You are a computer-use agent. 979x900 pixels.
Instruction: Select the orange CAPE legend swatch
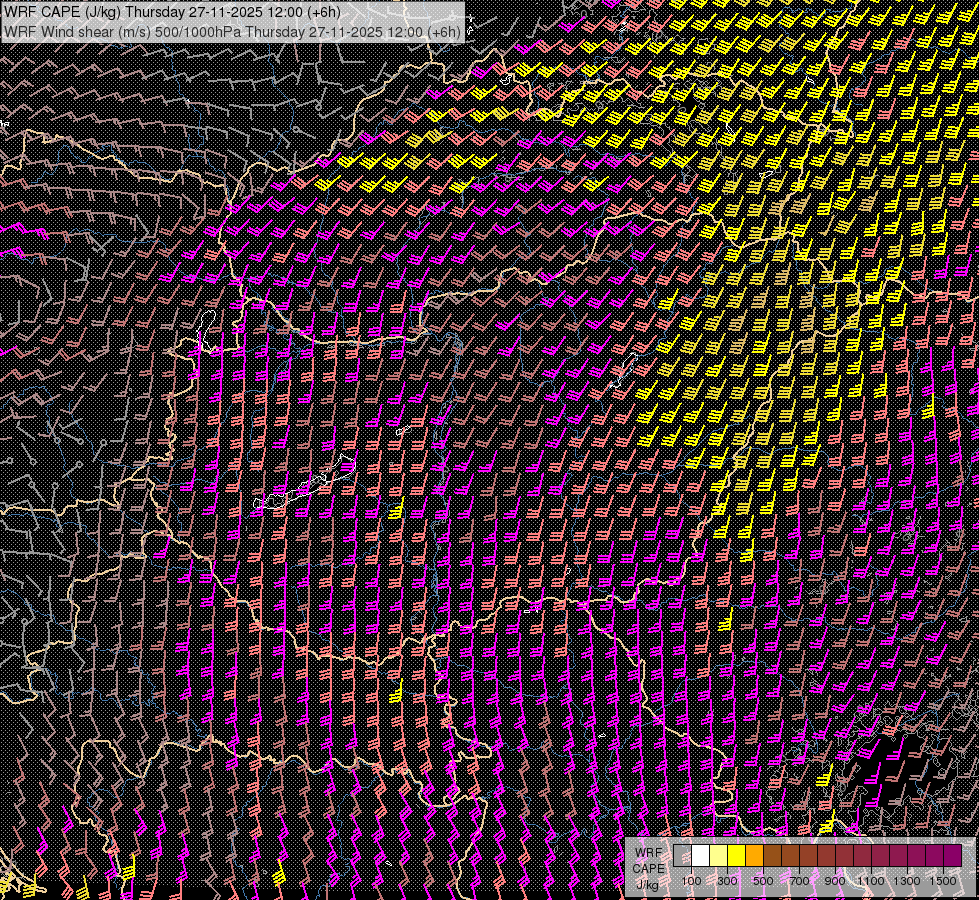tap(754, 856)
